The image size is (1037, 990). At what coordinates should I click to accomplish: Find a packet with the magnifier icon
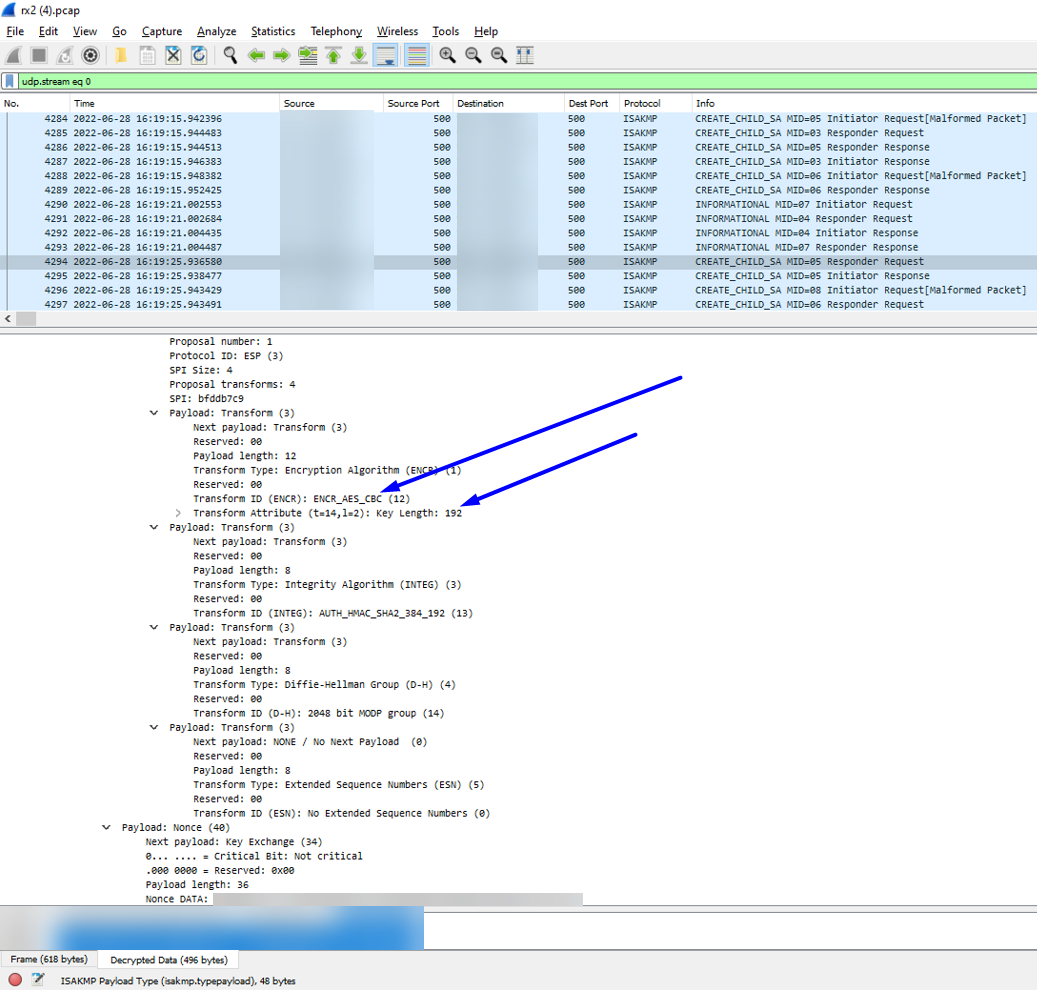tap(227, 55)
